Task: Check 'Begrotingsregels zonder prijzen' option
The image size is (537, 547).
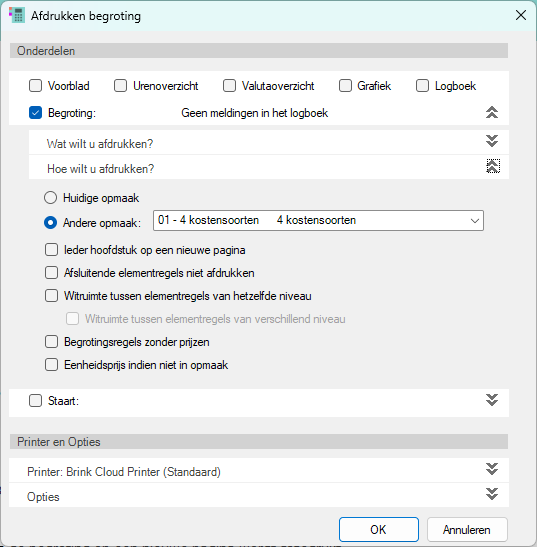Action: 51,342
